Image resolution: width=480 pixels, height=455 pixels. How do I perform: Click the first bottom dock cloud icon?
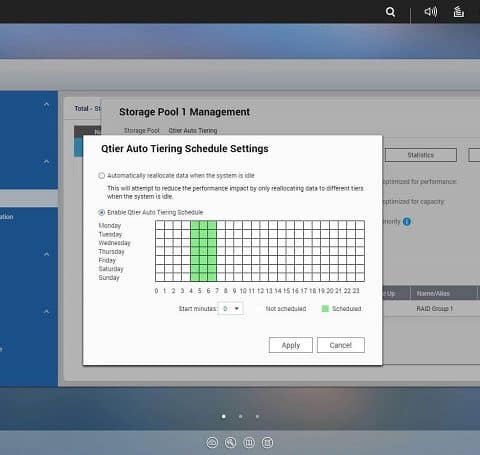[x=212, y=443]
